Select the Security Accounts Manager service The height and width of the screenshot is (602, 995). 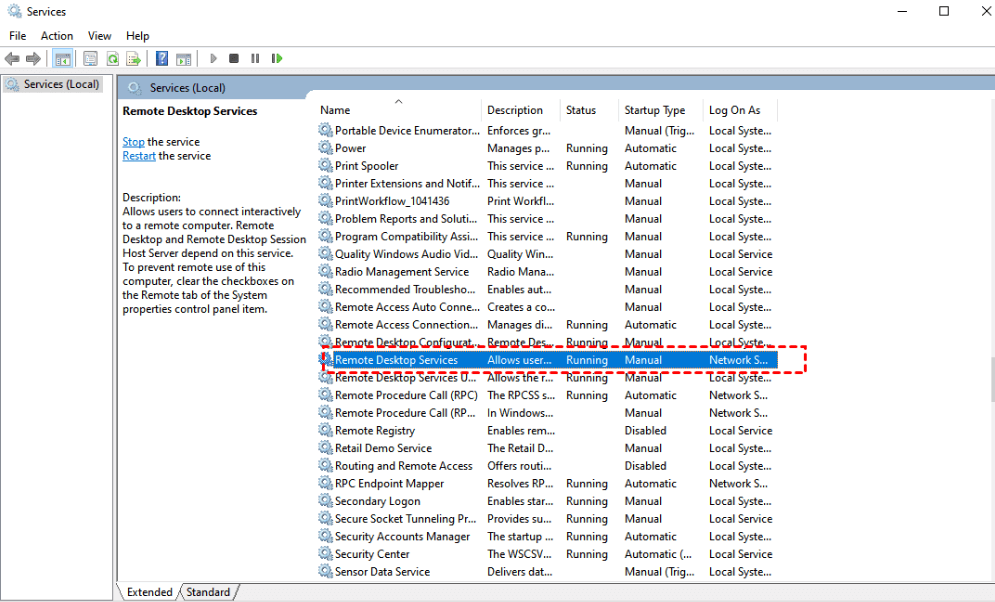pos(402,536)
